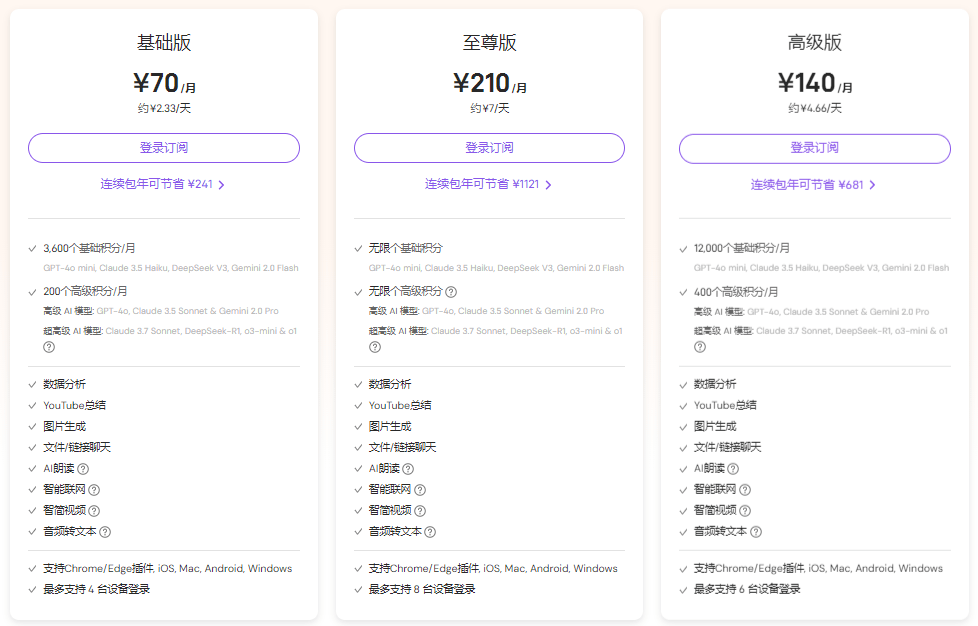Click chevron arrow after ¥1121 savings
The height and width of the screenshot is (626, 978).
pos(548,185)
